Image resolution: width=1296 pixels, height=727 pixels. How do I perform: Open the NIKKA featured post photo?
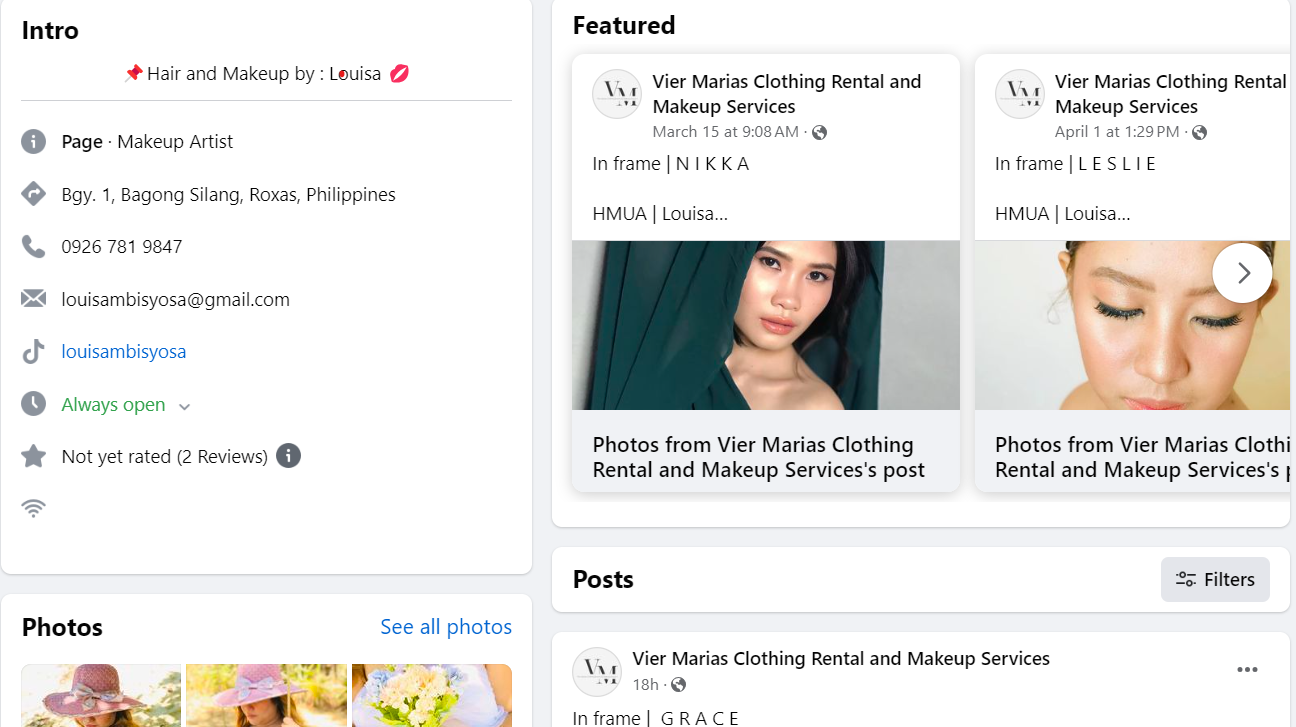click(765, 325)
